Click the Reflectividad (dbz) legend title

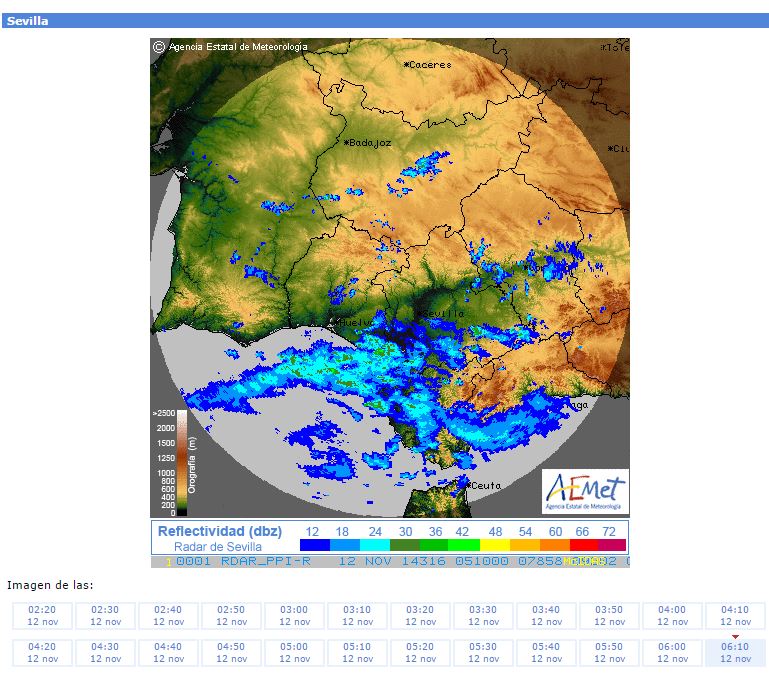tap(220, 531)
